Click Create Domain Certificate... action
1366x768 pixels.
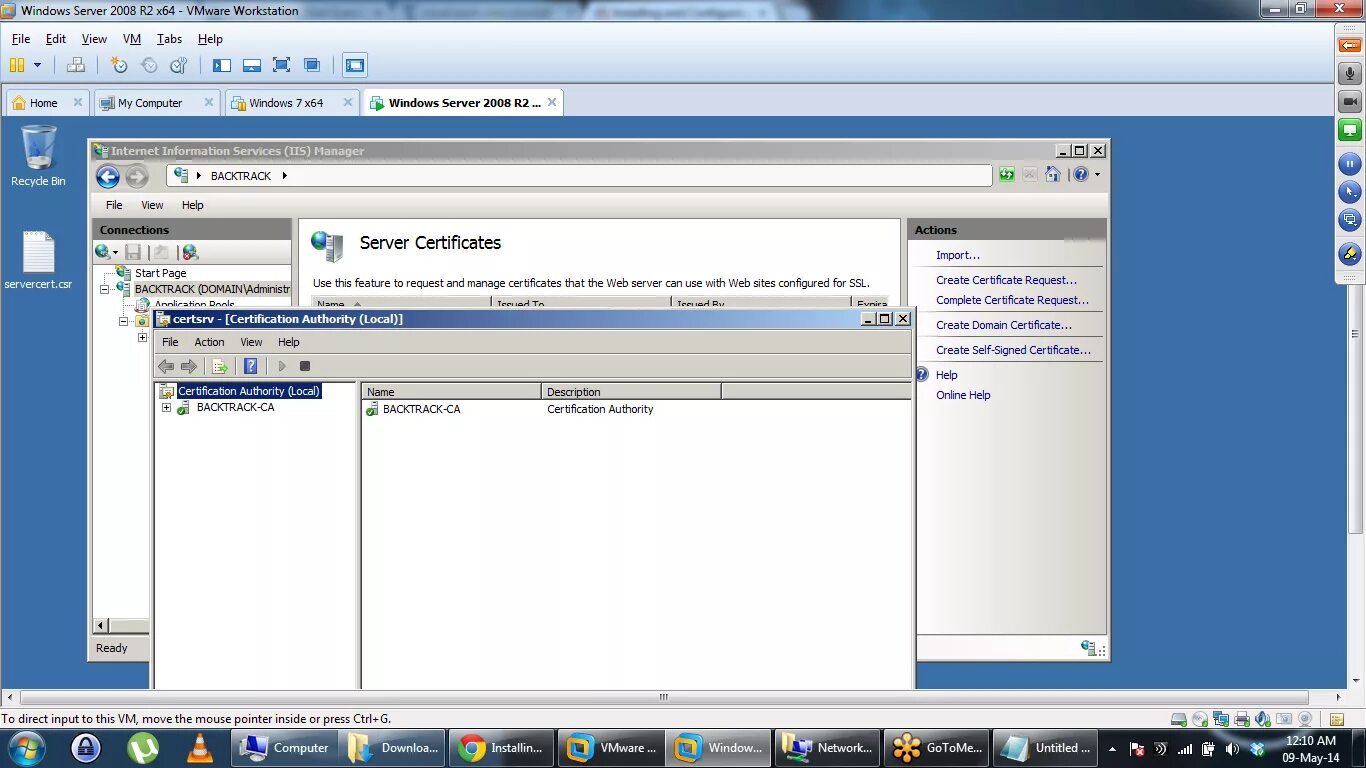1004,325
